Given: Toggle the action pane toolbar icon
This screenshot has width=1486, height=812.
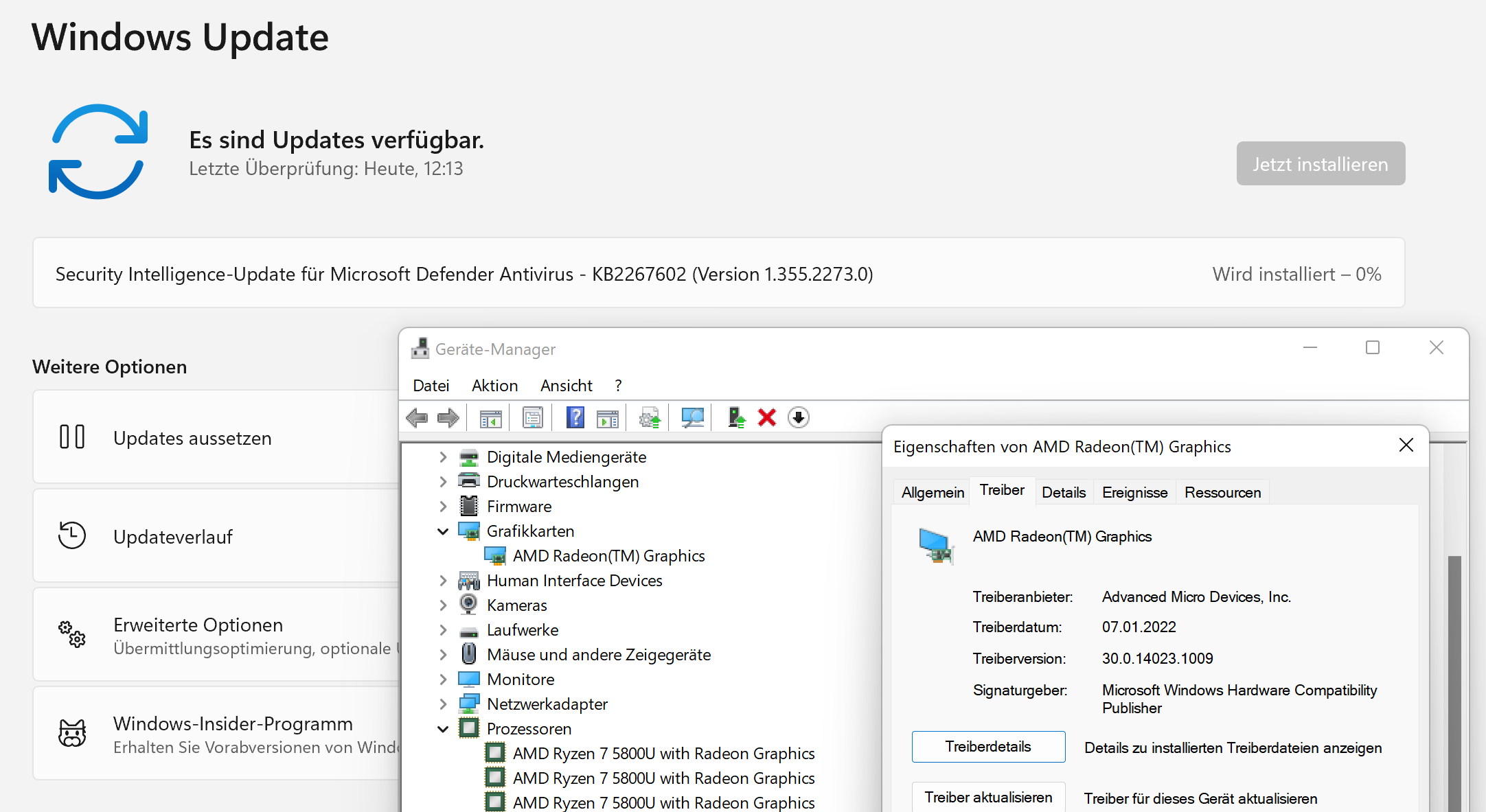Looking at the screenshot, I should coord(608,417).
